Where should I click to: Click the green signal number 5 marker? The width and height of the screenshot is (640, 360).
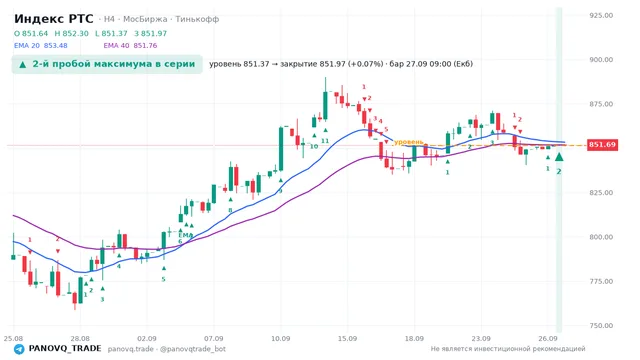(163, 279)
